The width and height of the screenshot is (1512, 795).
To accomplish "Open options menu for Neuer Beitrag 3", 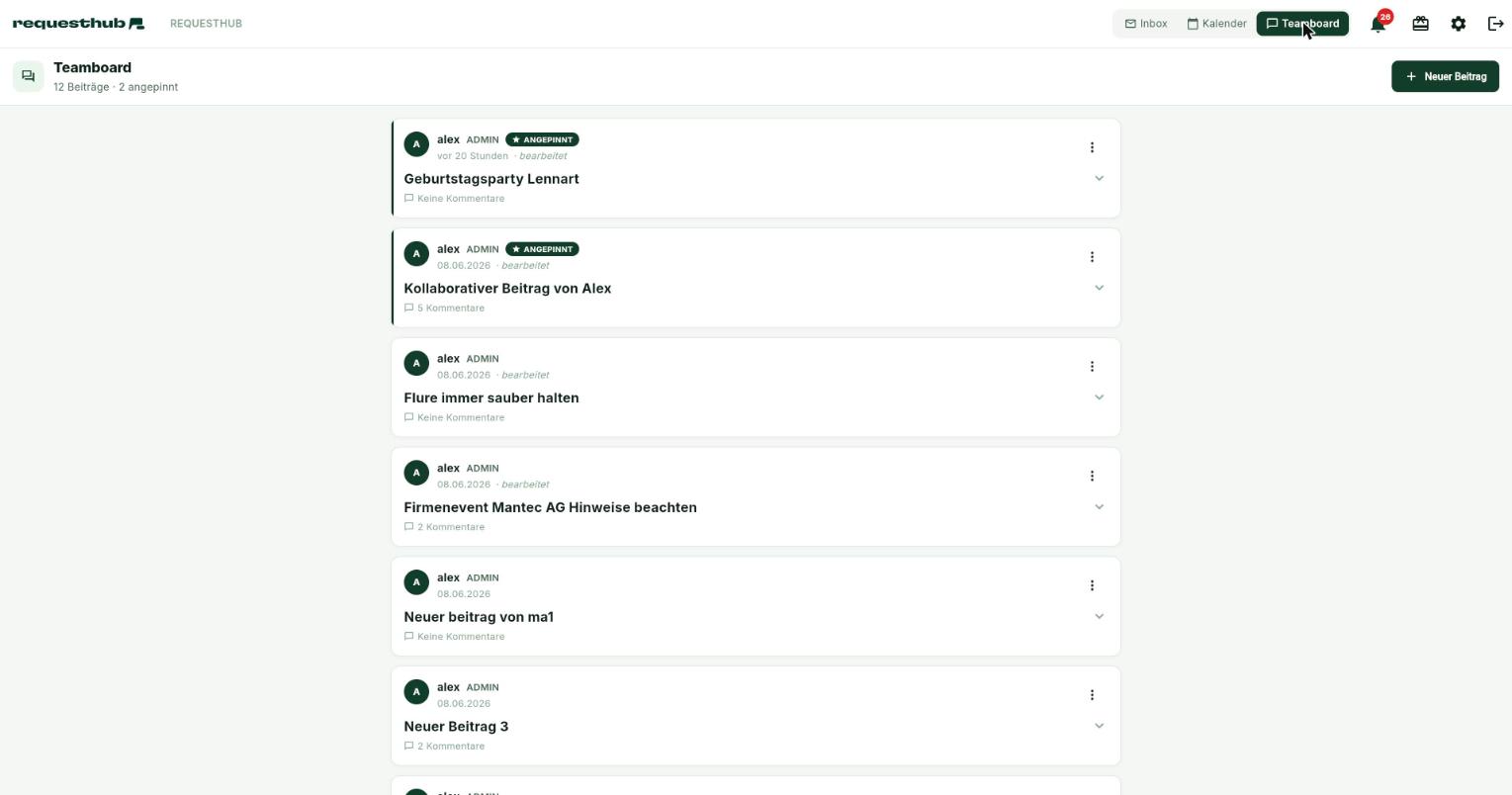I will (1092, 695).
